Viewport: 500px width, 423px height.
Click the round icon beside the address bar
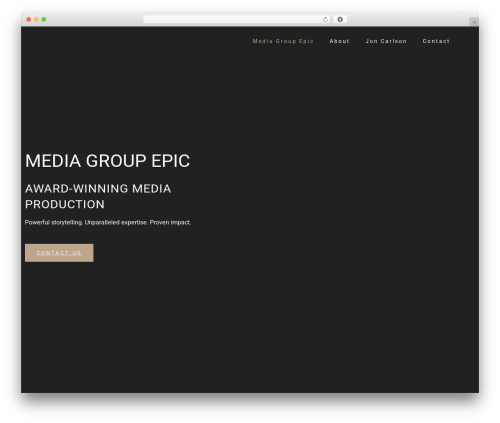coord(340,19)
